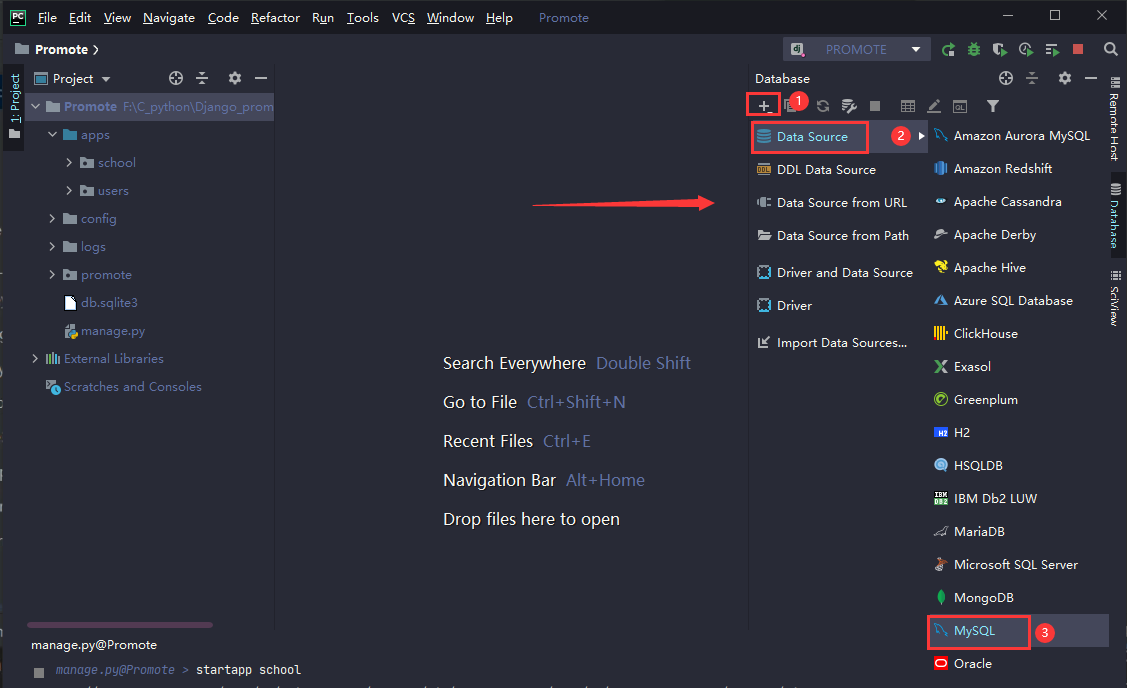
Task: Open the File menu
Action: coord(47,17)
